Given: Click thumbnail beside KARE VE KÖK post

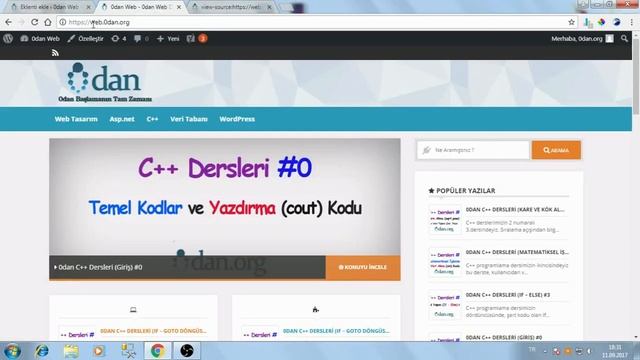Looking at the screenshot, I should pyautogui.click(x=445, y=220).
